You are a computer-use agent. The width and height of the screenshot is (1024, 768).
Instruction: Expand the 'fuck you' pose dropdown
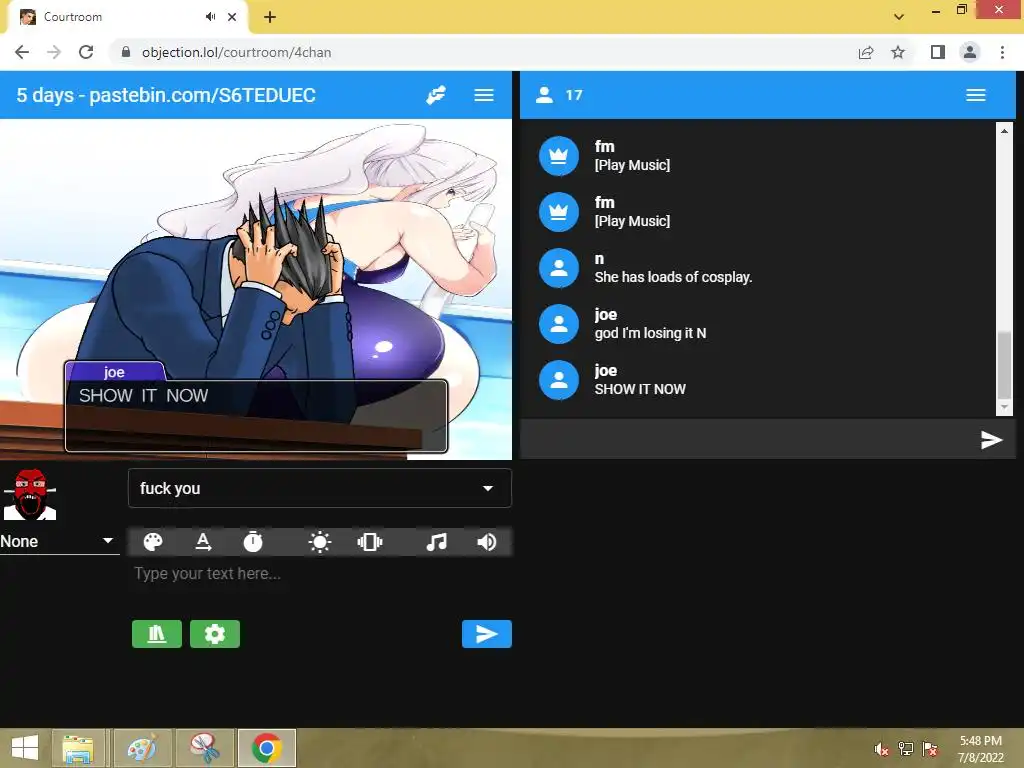click(x=320, y=488)
